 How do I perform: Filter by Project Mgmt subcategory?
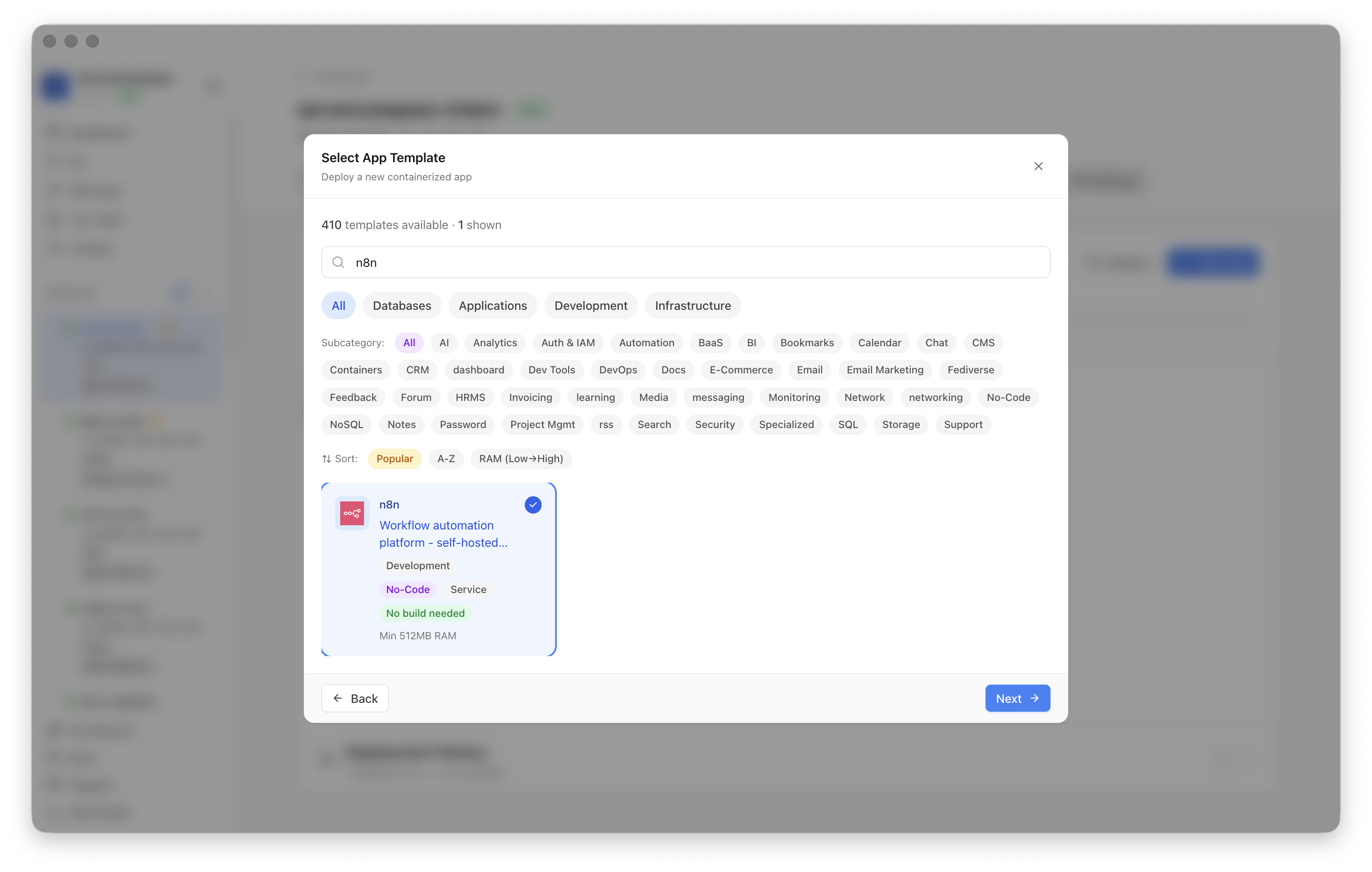(x=542, y=425)
